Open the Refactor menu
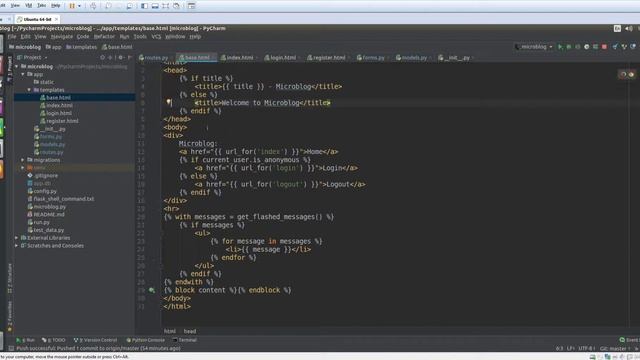The width and height of the screenshot is (640, 360). click(104, 37)
